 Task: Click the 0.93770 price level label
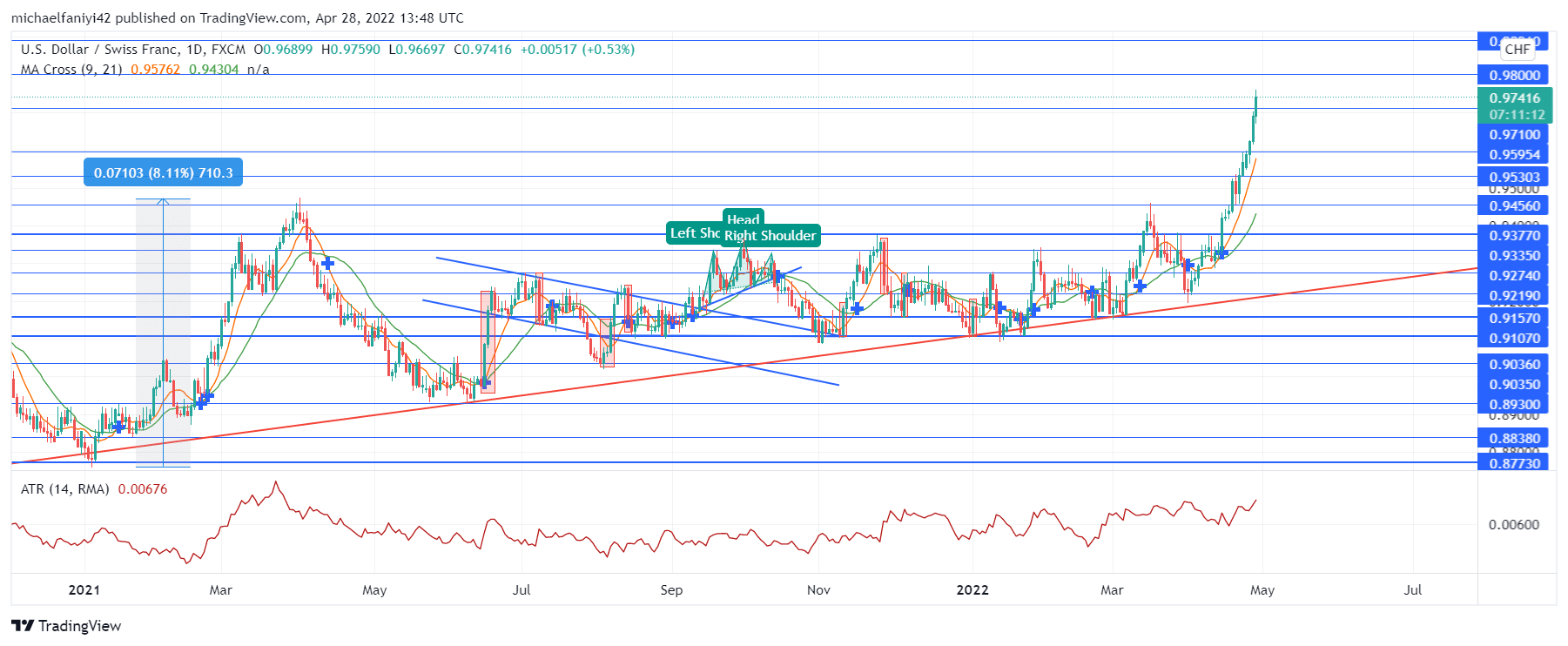tap(1515, 235)
